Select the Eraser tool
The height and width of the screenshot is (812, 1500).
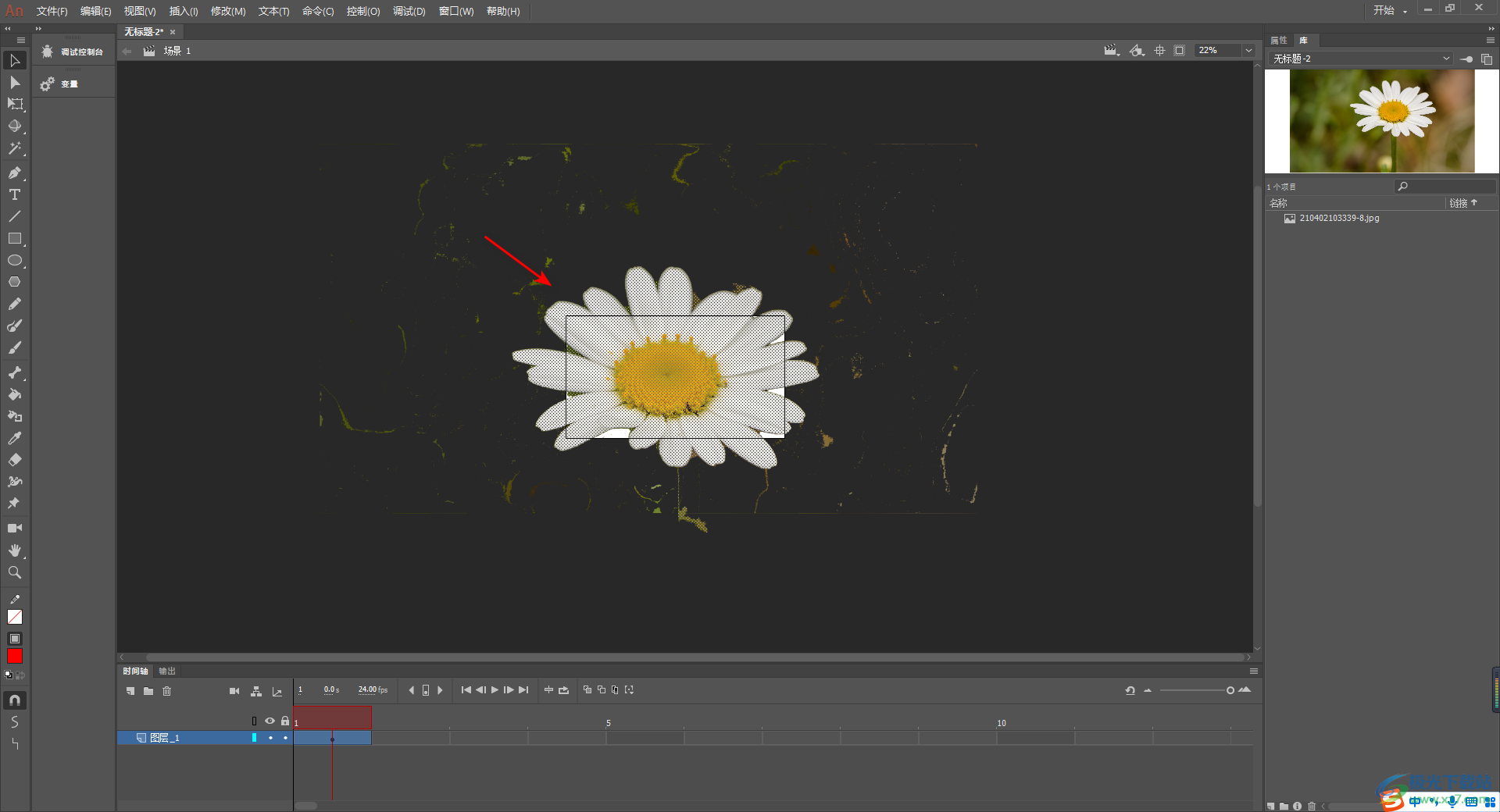[15, 460]
